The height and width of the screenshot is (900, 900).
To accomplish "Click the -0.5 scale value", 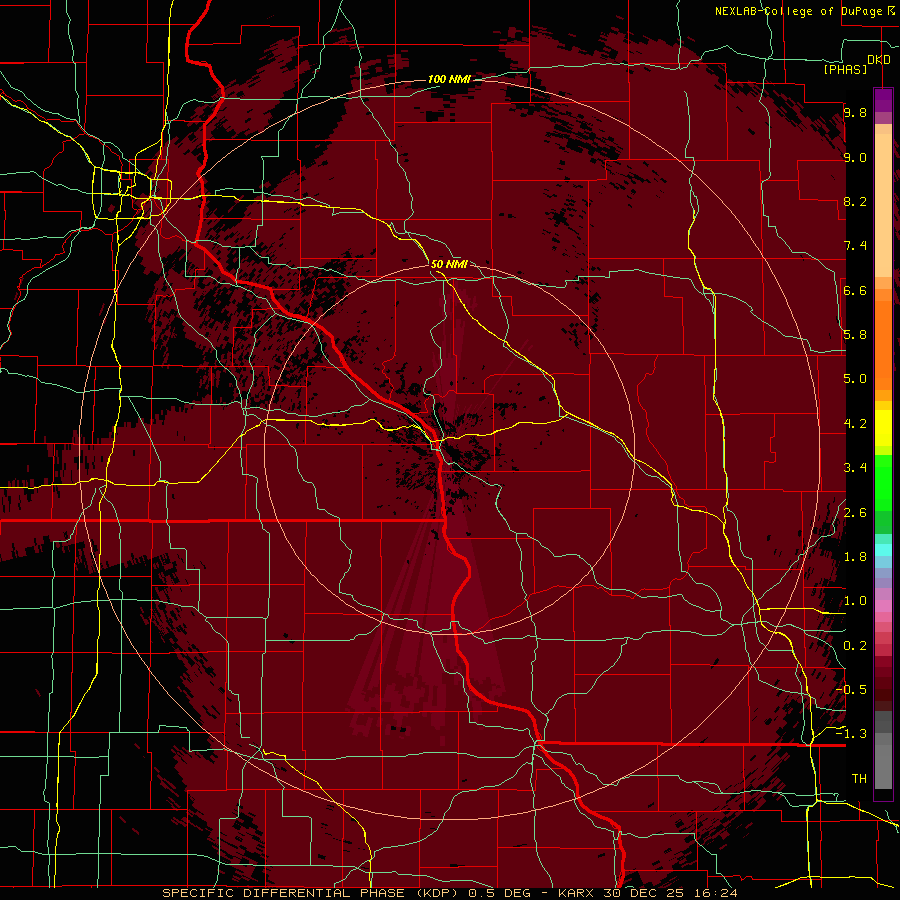I will pos(851,689).
